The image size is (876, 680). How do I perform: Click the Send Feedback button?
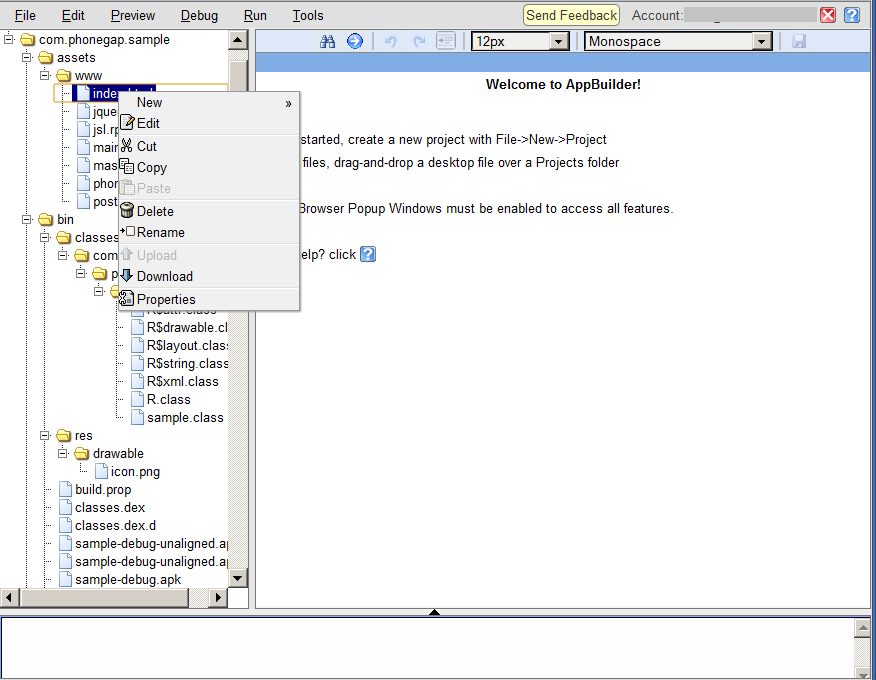[x=572, y=15]
